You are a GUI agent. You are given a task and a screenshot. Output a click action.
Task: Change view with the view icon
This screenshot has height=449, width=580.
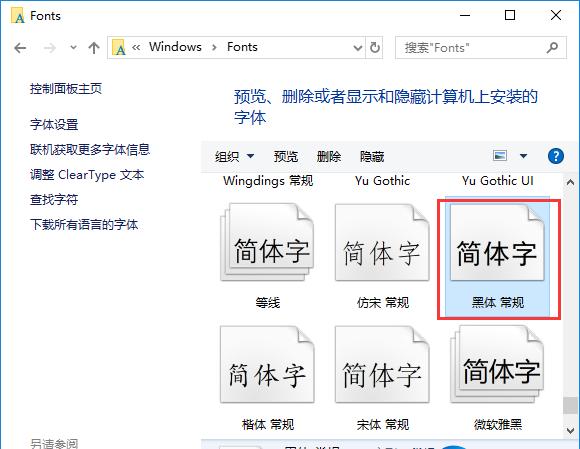[500, 156]
